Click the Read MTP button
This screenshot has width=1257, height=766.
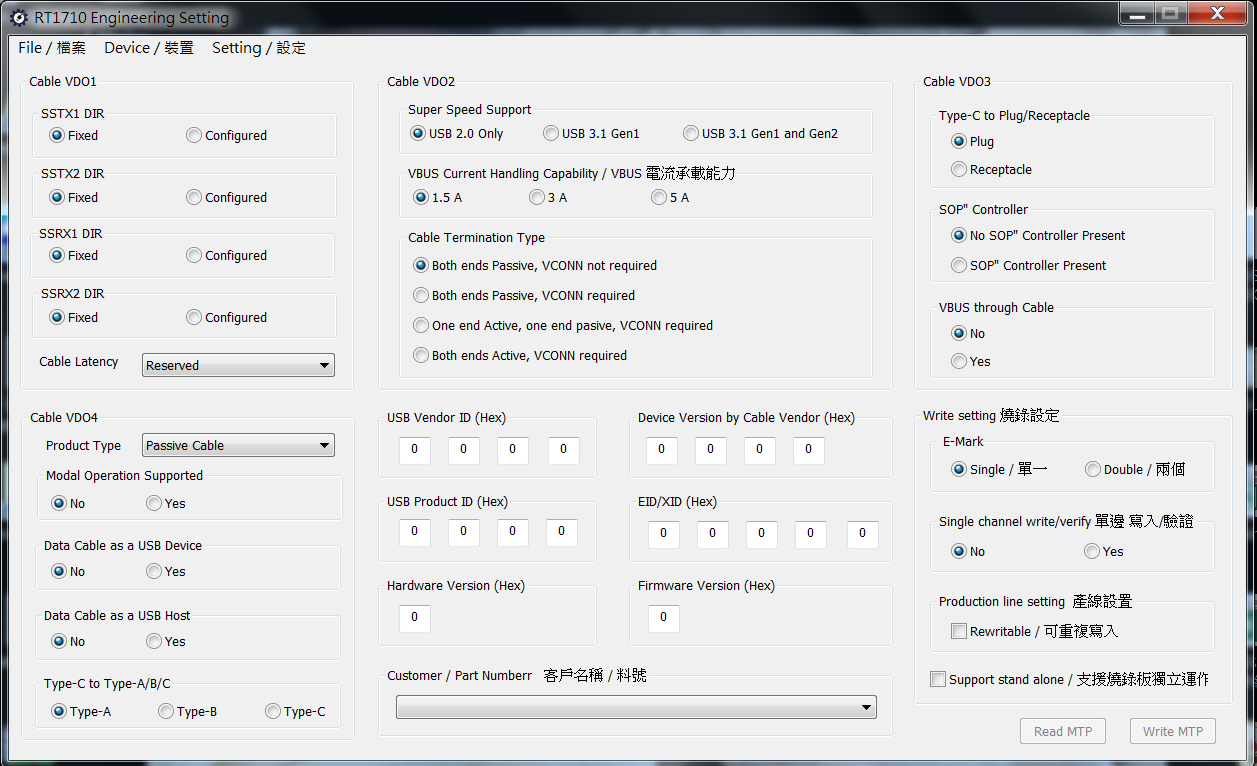(1063, 731)
